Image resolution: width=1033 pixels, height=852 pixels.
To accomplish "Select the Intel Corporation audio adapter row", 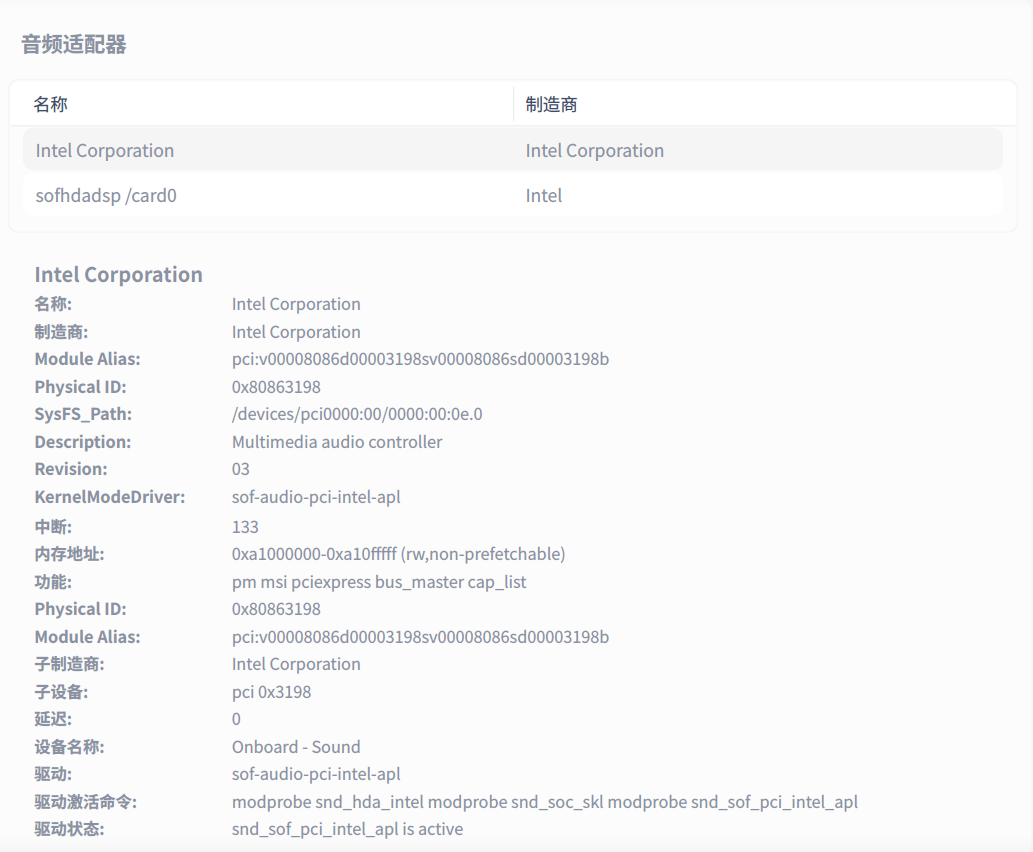I will pyautogui.click(x=105, y=150).
